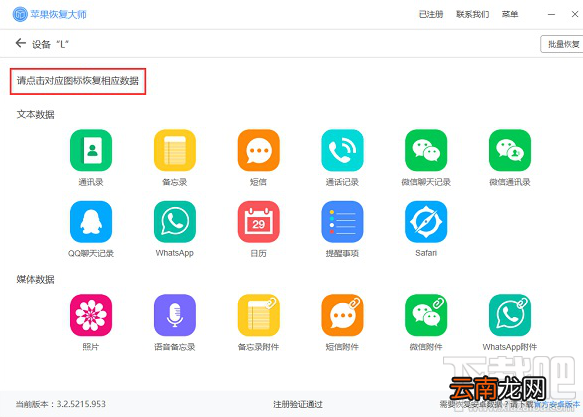This screenshot has width=583, height=417.
Task: Close the recovery app window
Action: pos(575,14)
